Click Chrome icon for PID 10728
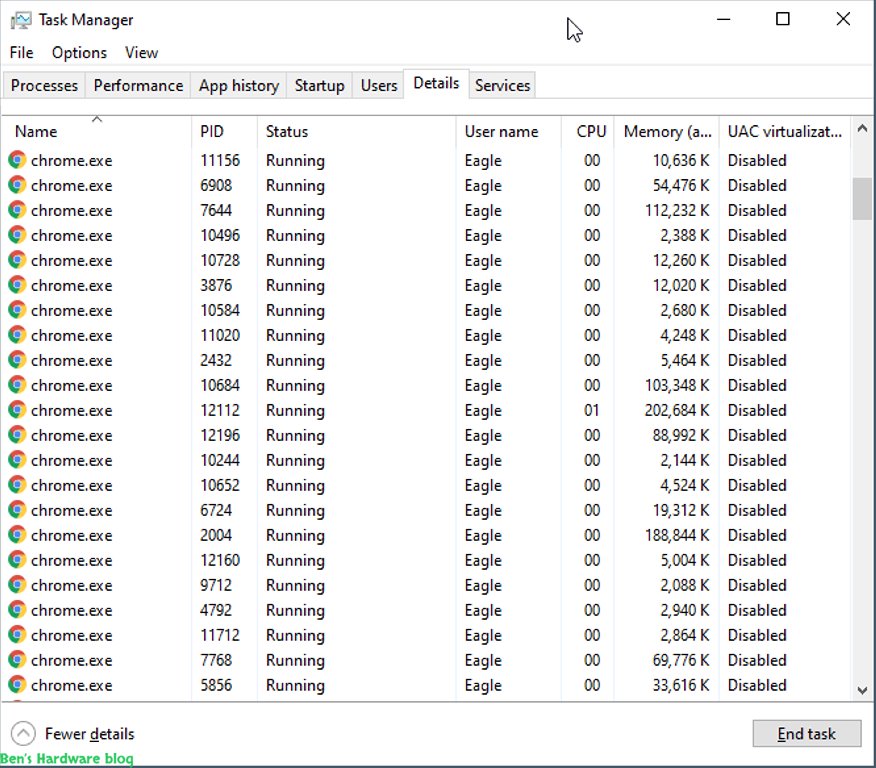 pyautogui.click(x=17, y=260)
